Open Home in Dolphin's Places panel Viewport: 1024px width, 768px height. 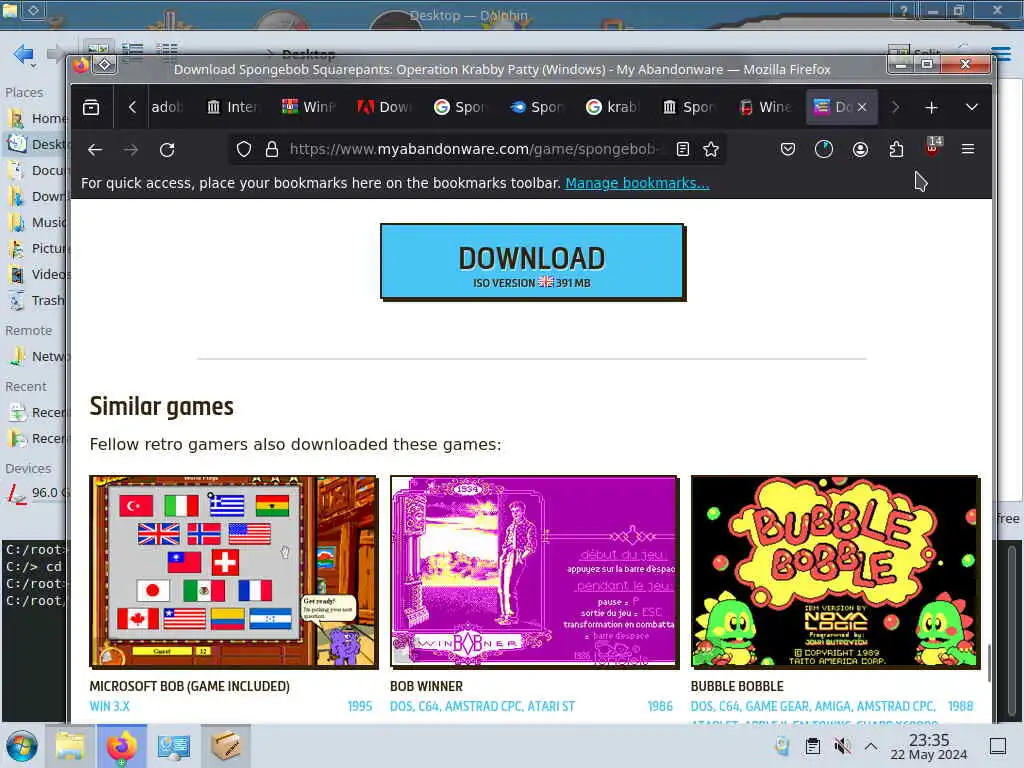(37, 118)
